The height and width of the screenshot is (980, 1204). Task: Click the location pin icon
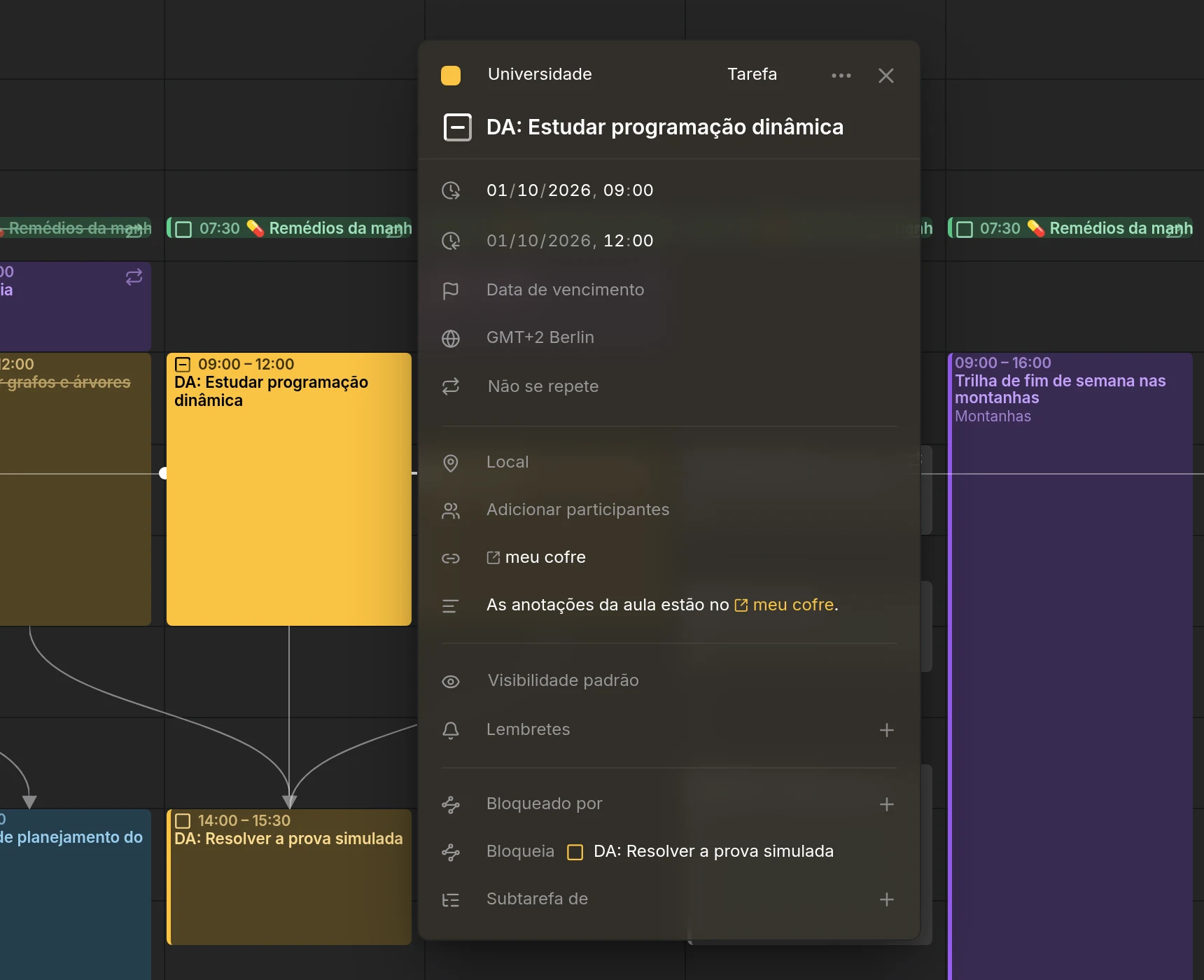(451, 463)
